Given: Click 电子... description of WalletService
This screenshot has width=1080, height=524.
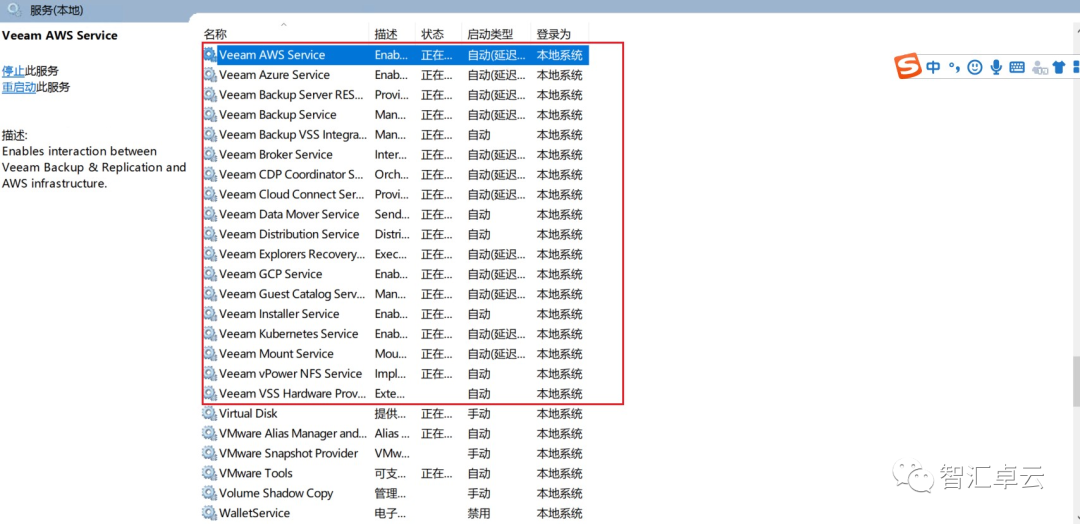Looking at the screenshot, I should tap(390, 514).
